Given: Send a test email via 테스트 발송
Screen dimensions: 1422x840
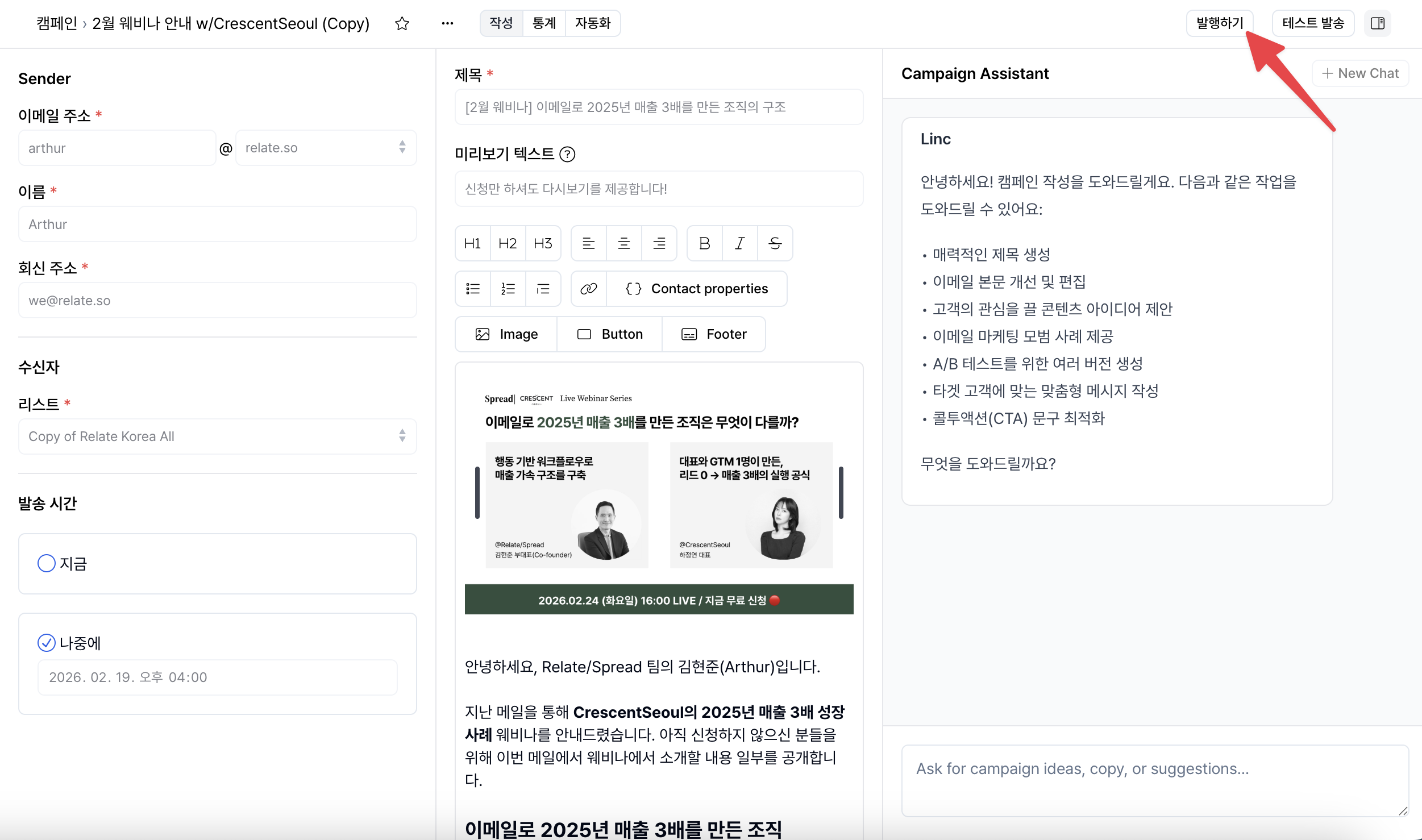Looking at the screenshot, I should pyautogui.click(x=1313, y=23).
